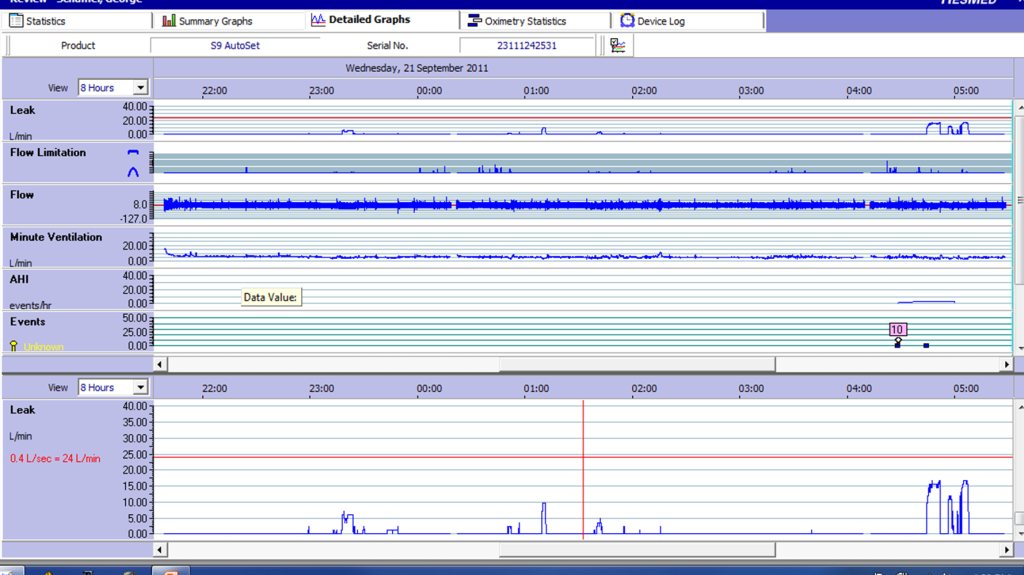The width and height of the screenshot is (1024, 575).
Task: Click the date Wednesday, 21 September 2011
Action: [x=417, y=68]
